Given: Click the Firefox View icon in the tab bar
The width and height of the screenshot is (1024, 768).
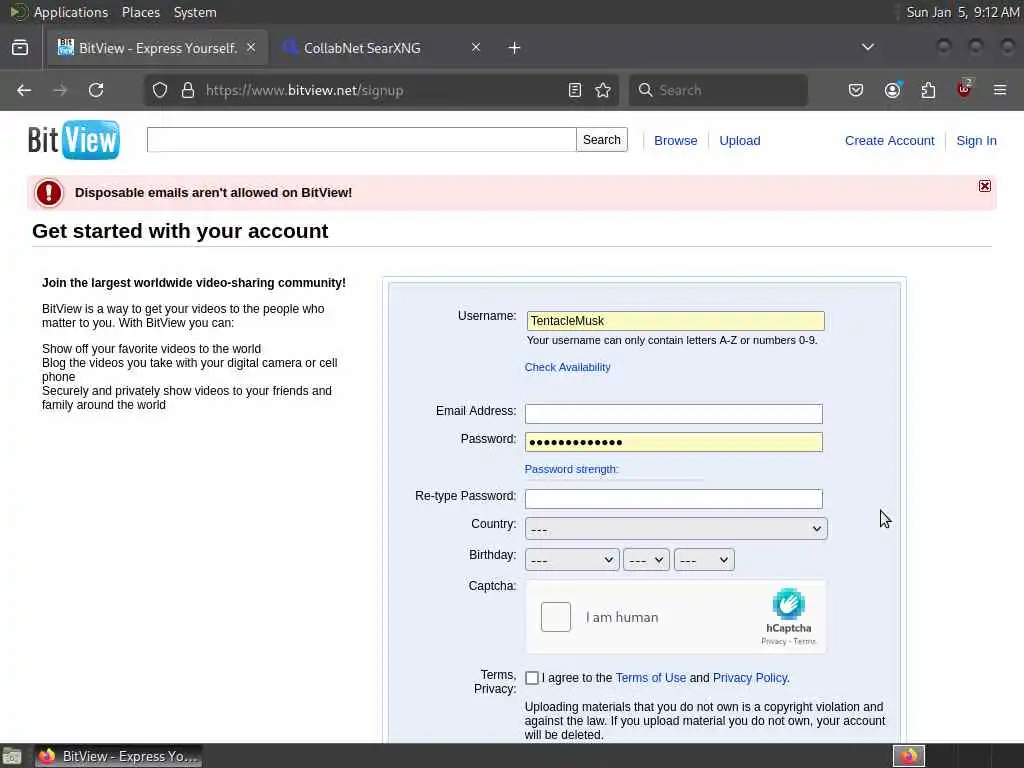Looking at the screenshot, I should click(20, 48).
